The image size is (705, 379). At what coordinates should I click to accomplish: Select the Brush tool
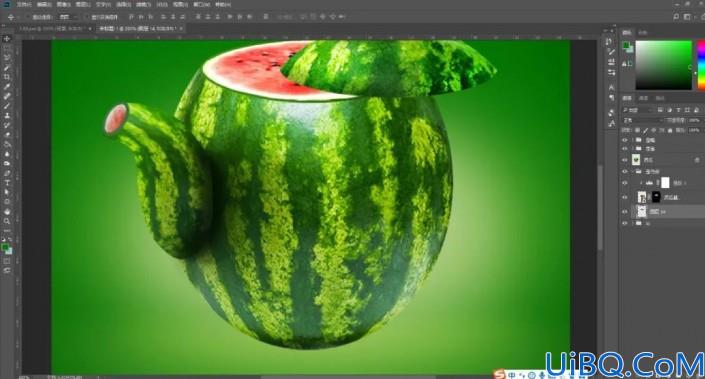[x=7, y=106]
